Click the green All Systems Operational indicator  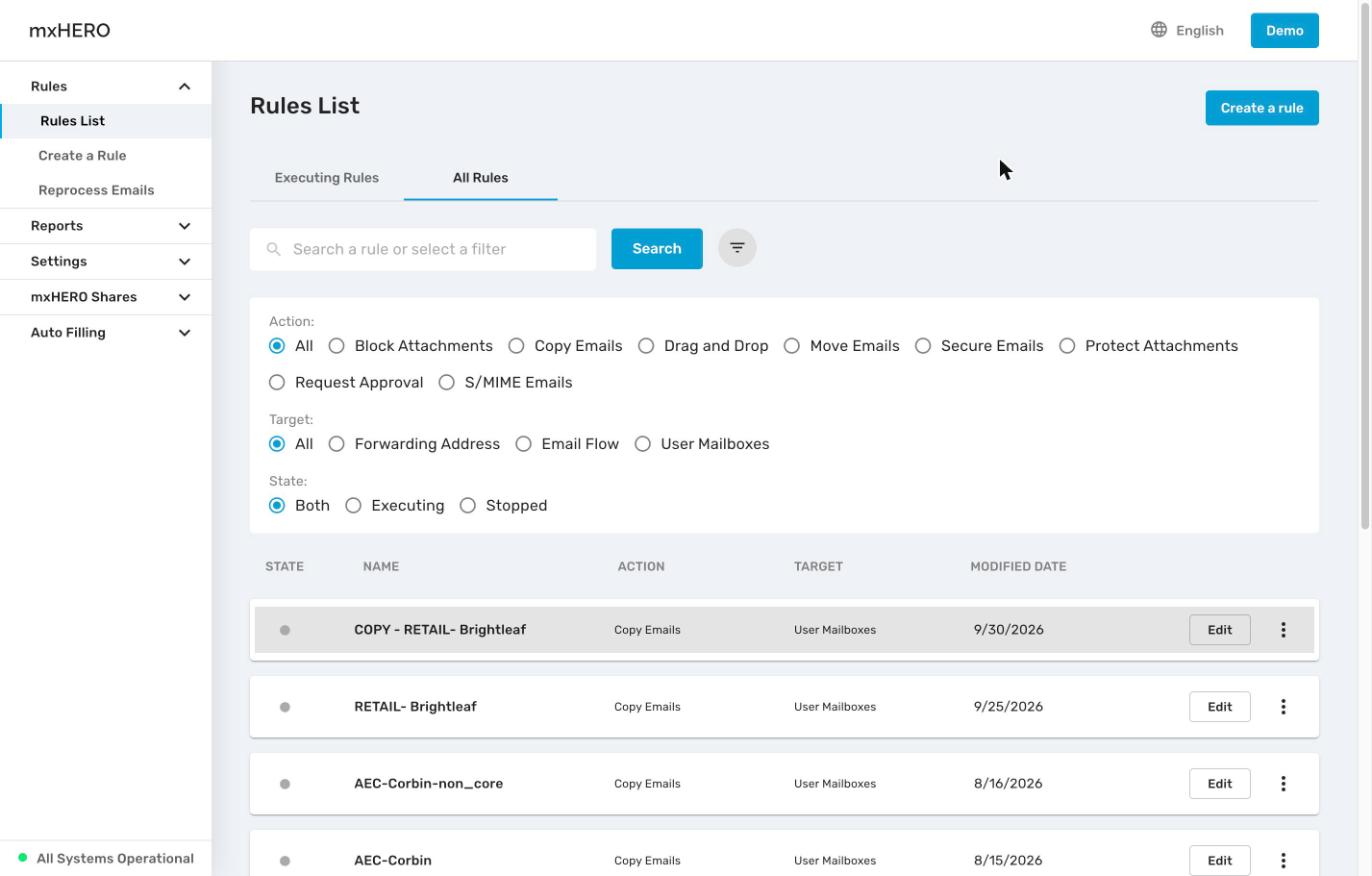pyautogui.click(x=23, y=858)
